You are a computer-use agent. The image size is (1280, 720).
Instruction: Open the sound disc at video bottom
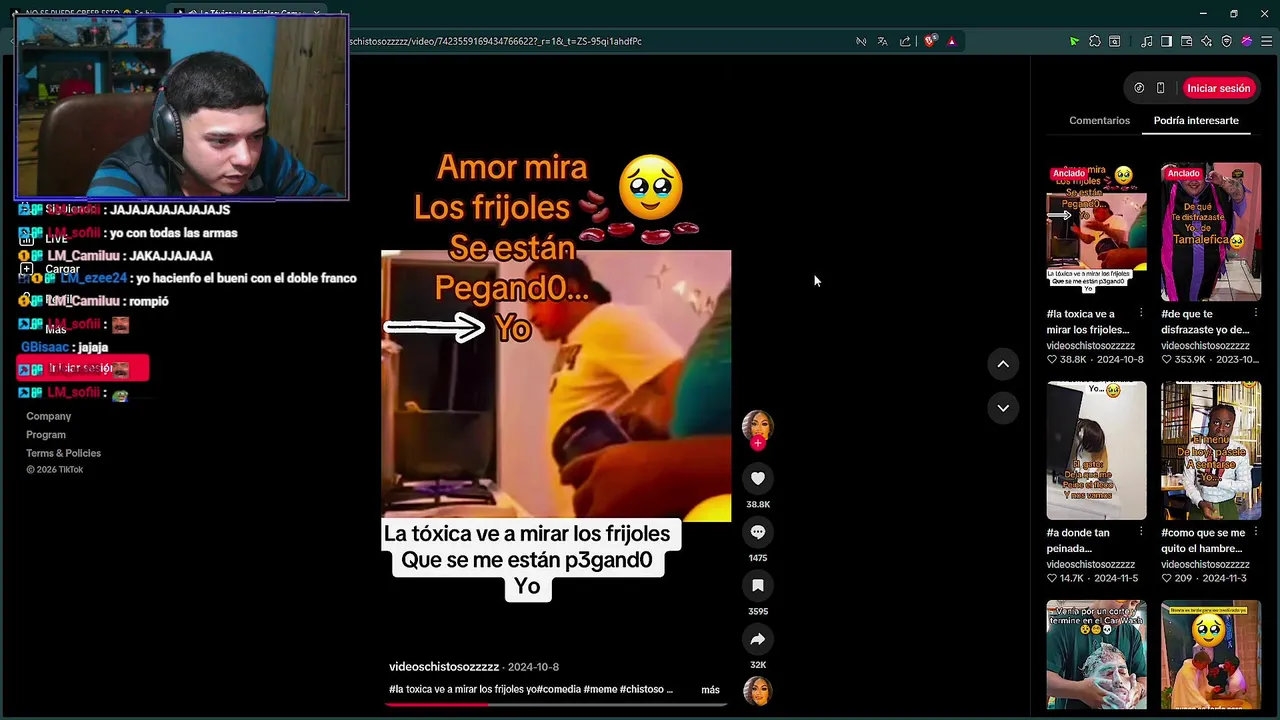pos(758,691)
